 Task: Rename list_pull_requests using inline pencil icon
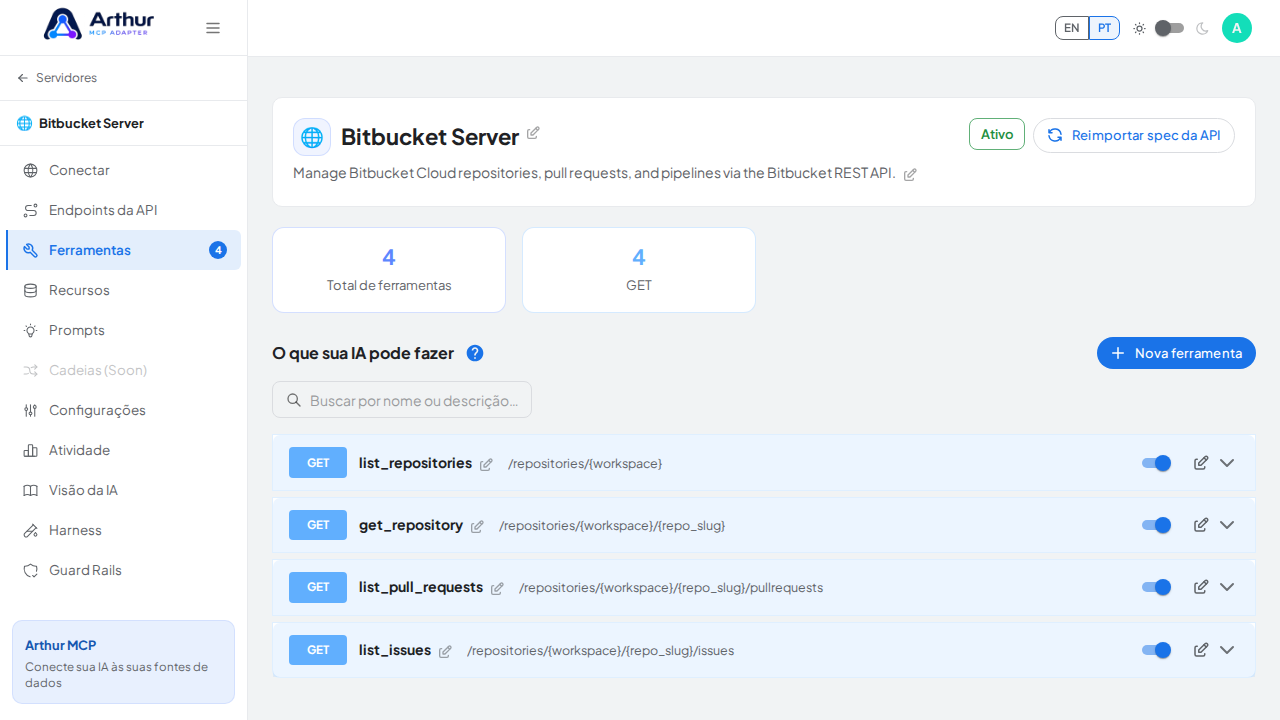click(x=497, y=588)
